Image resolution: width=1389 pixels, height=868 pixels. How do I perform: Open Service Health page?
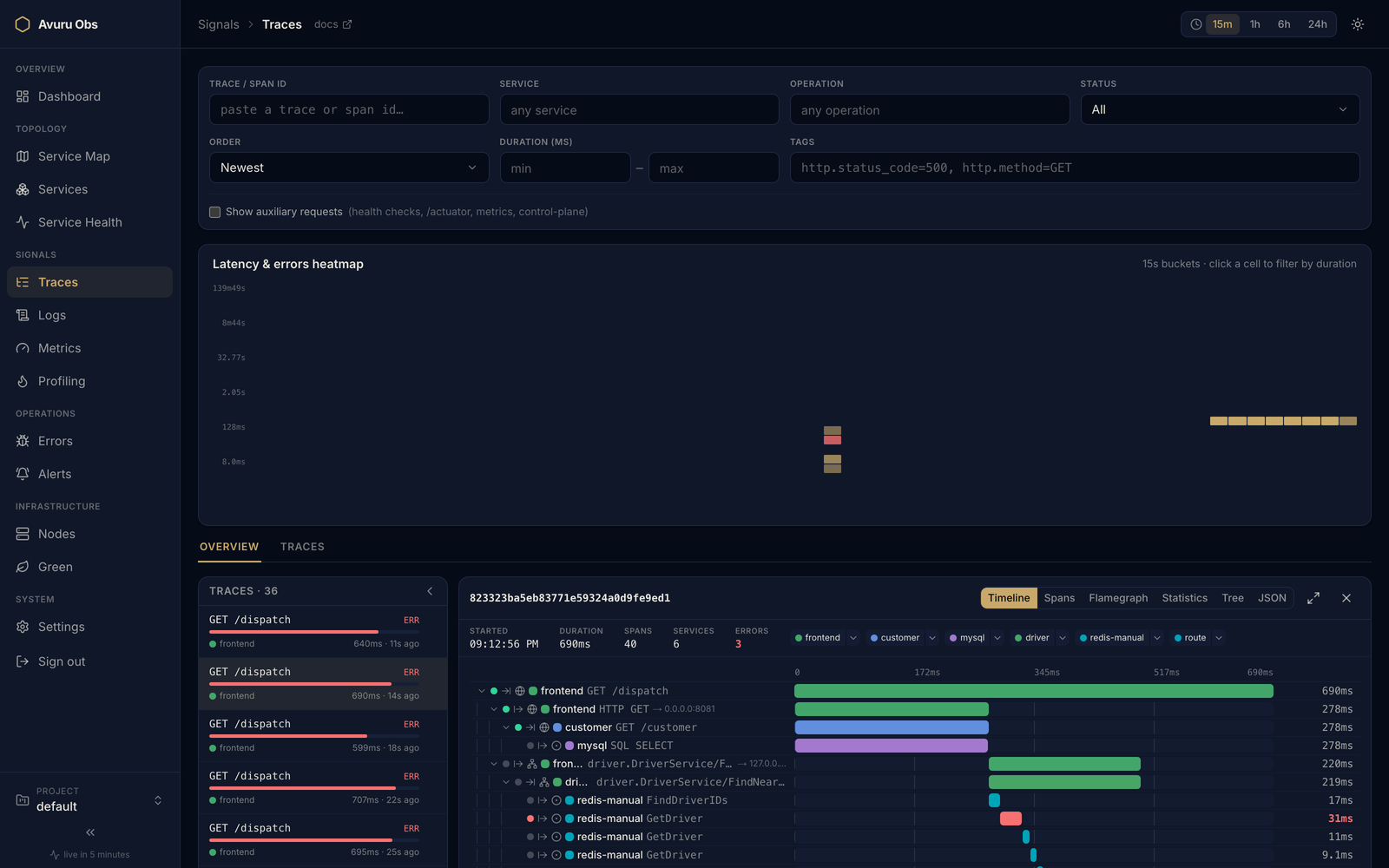point(89,222)
